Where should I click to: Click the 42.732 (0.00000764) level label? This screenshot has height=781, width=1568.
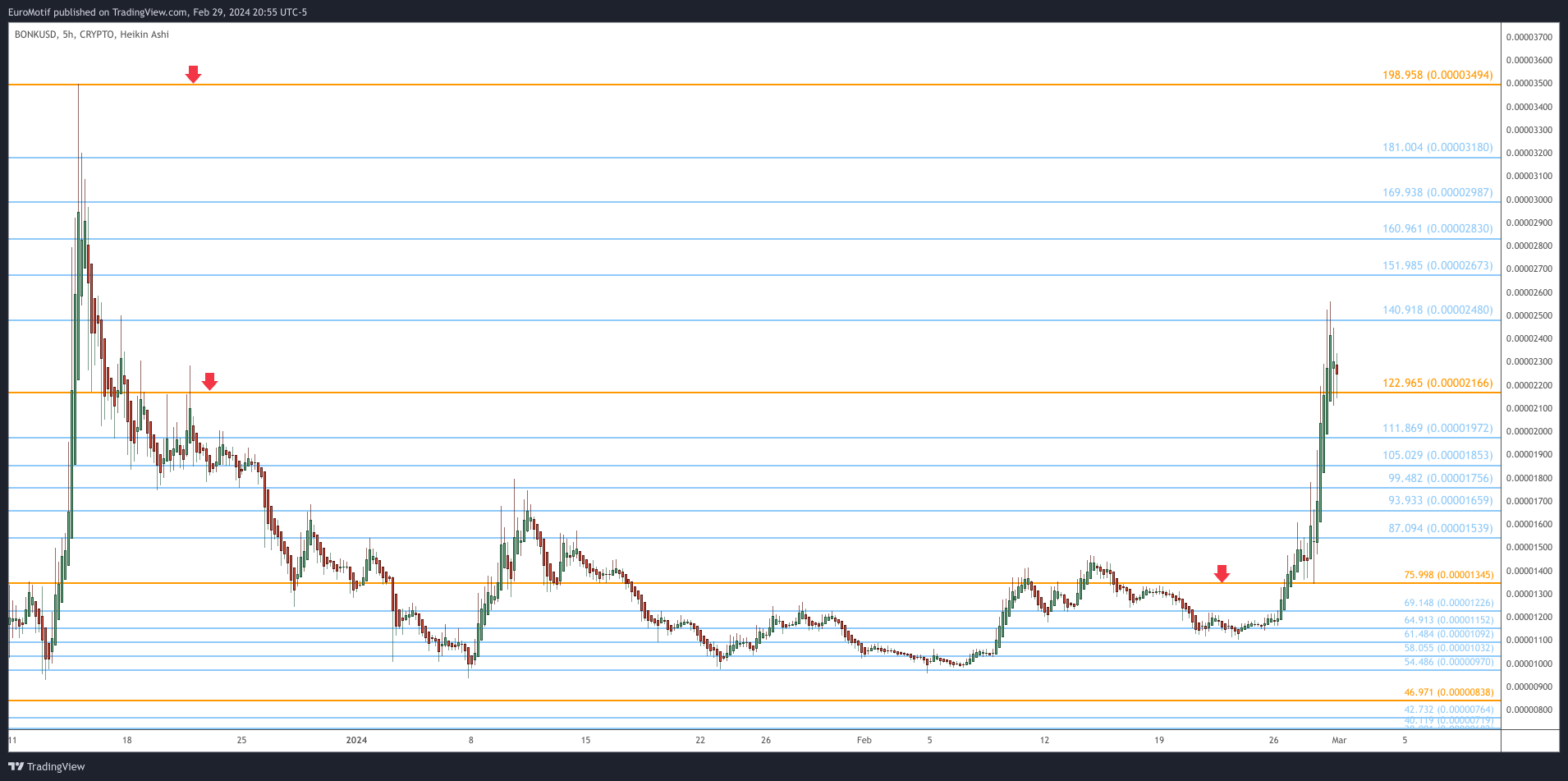coord(1449,710)
